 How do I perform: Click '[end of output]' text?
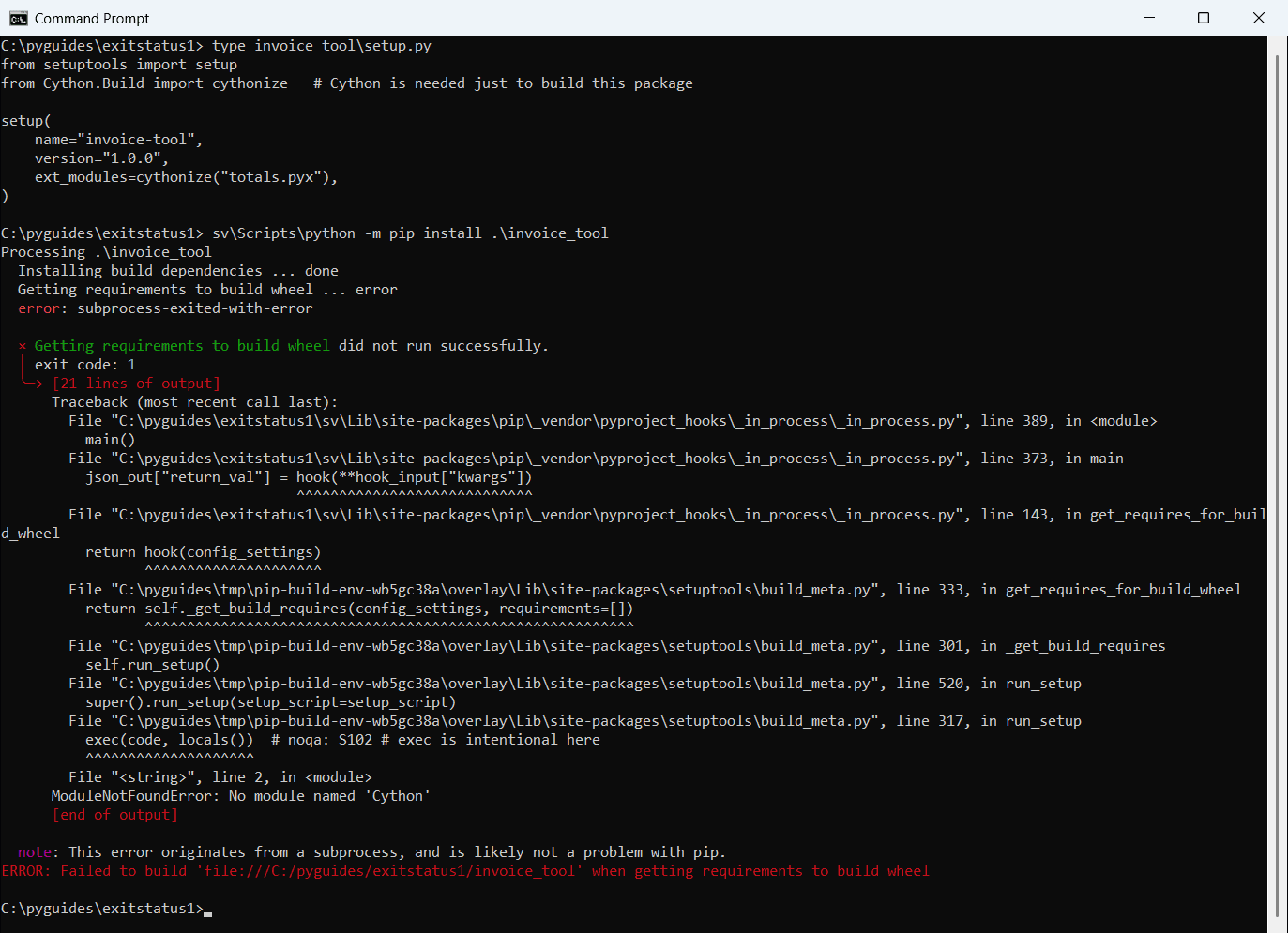coord(114,815)
